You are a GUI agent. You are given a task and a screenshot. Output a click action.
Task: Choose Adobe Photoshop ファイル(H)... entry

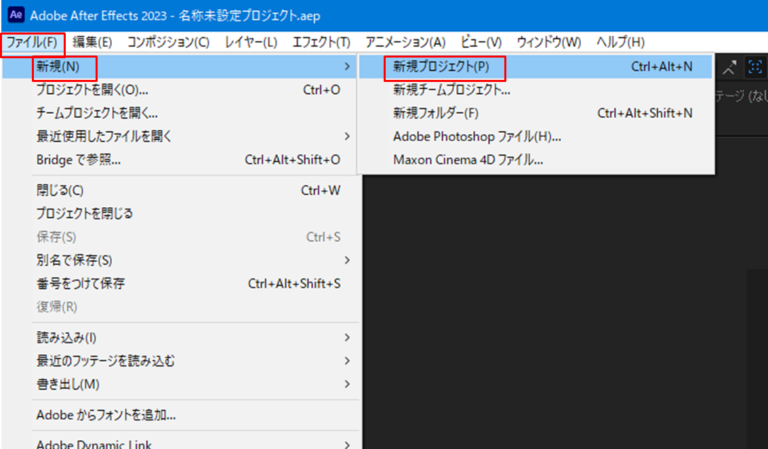pos(477,136)
